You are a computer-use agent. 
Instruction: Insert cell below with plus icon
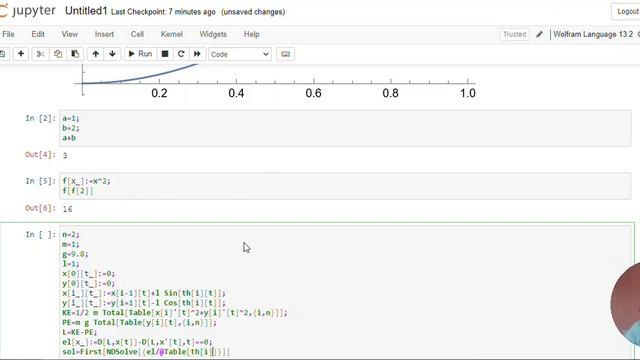(x=21, y=54)
